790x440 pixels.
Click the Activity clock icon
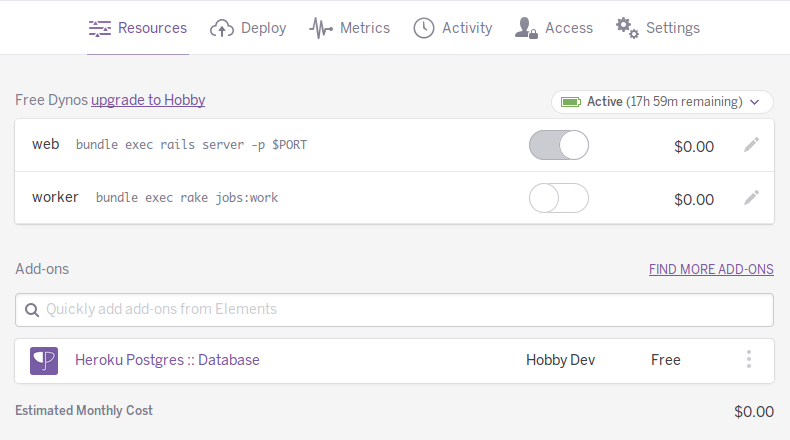click(x=424, y=28)
